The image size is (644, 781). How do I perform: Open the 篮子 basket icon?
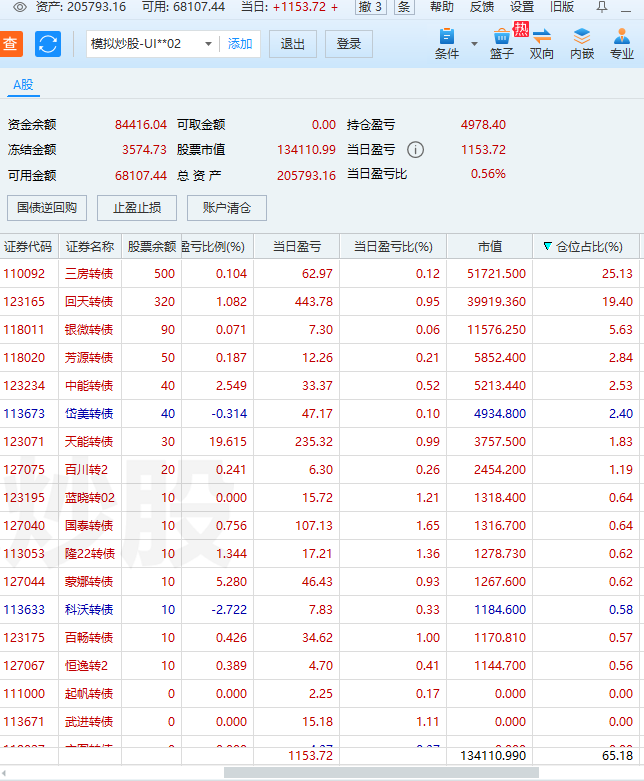(502, 44)
